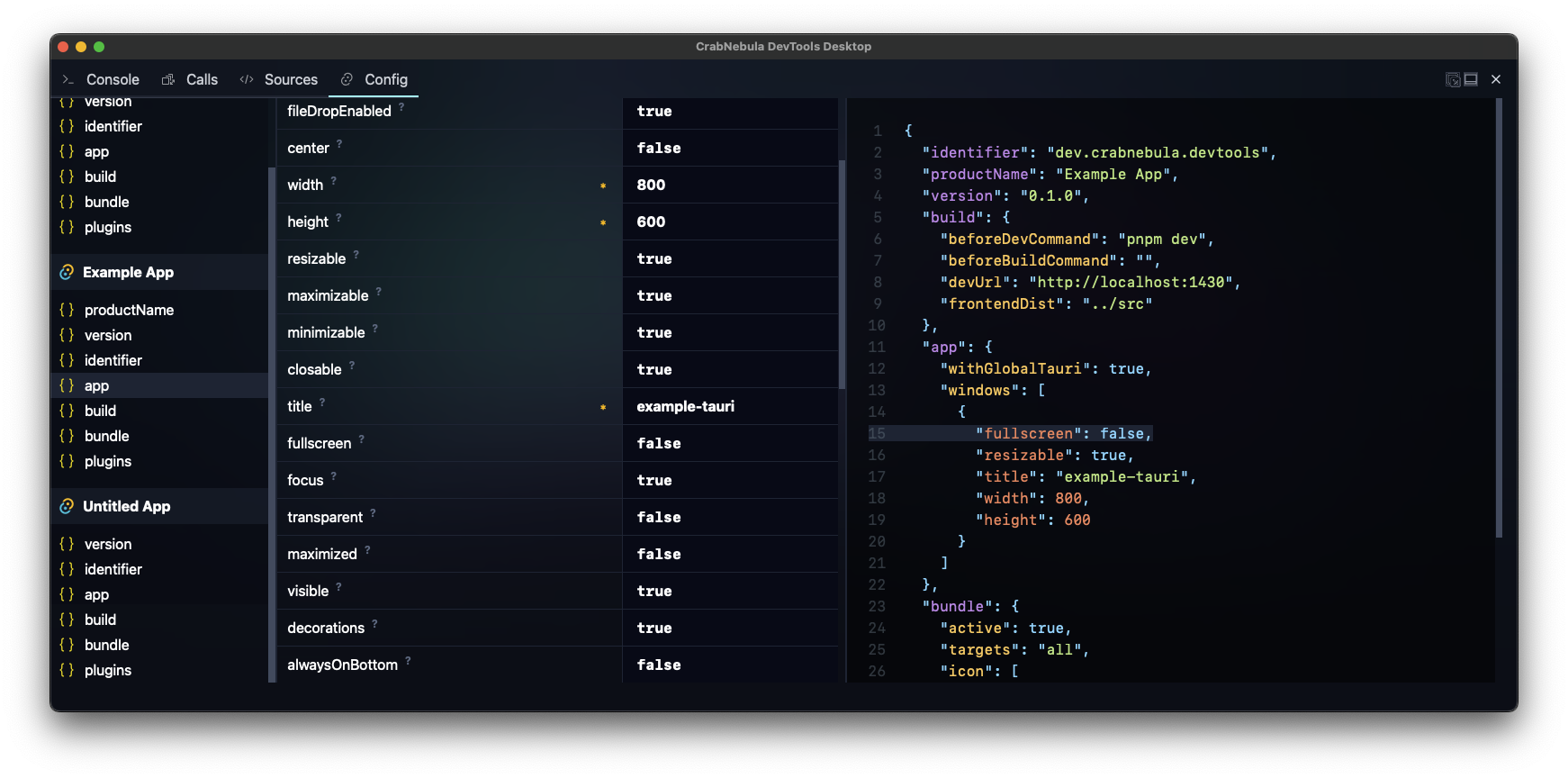Switch to the Calls tab
The image size is (1568, 778).
[x=190, y=79]
